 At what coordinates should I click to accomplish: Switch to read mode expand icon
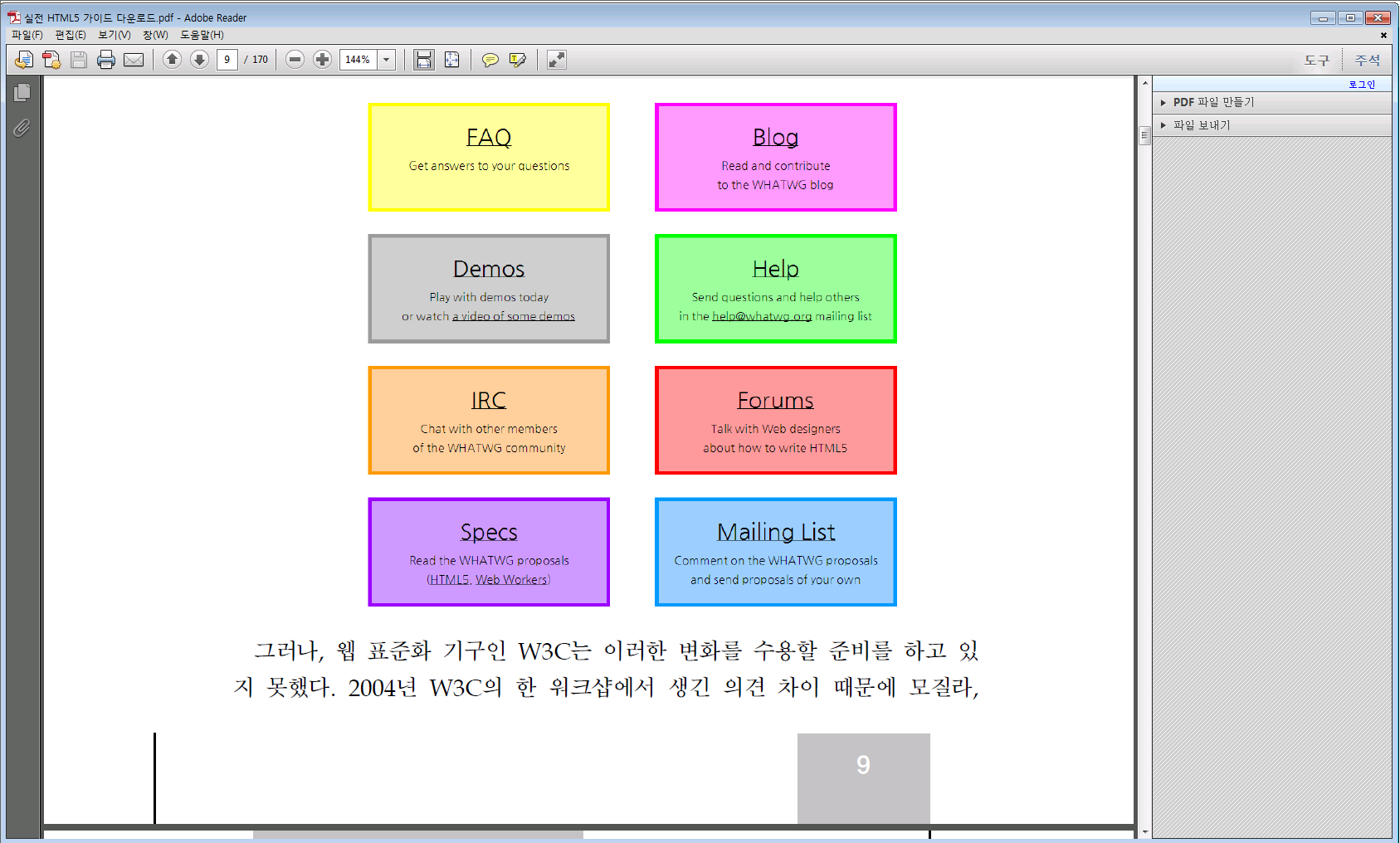(x=557, y=60)
